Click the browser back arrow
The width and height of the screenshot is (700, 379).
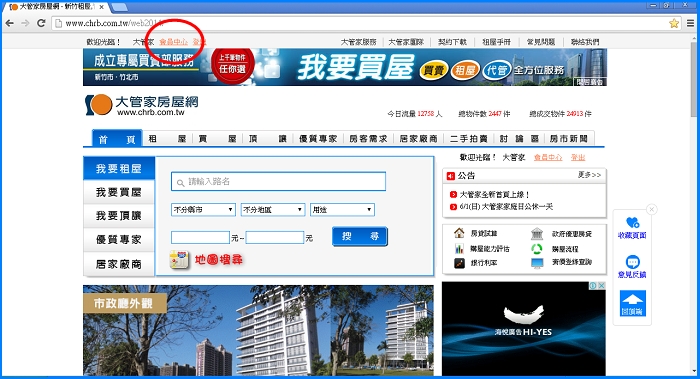(x=9, y=23)
